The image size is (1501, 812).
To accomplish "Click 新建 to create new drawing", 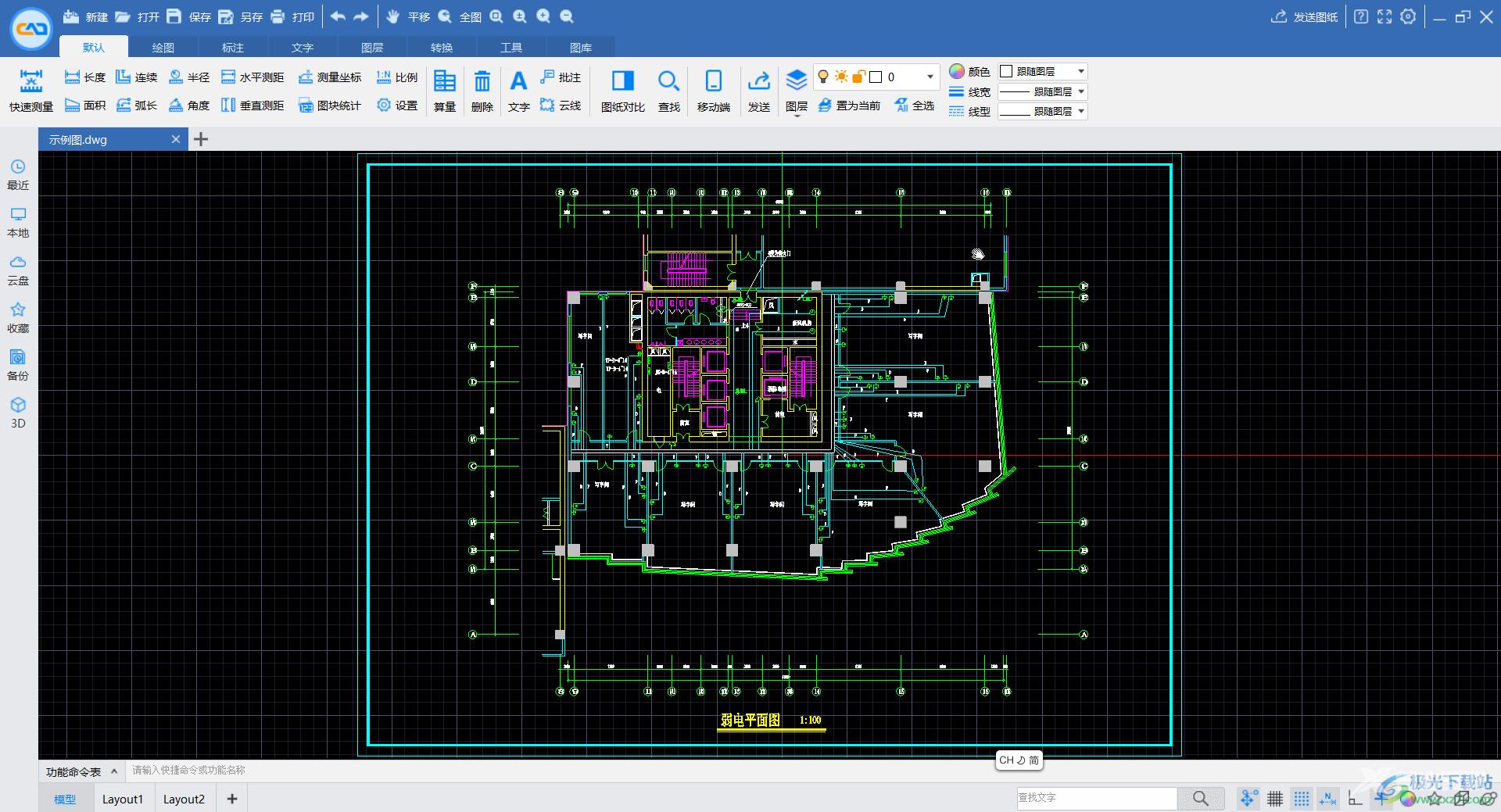I will 85,16.
